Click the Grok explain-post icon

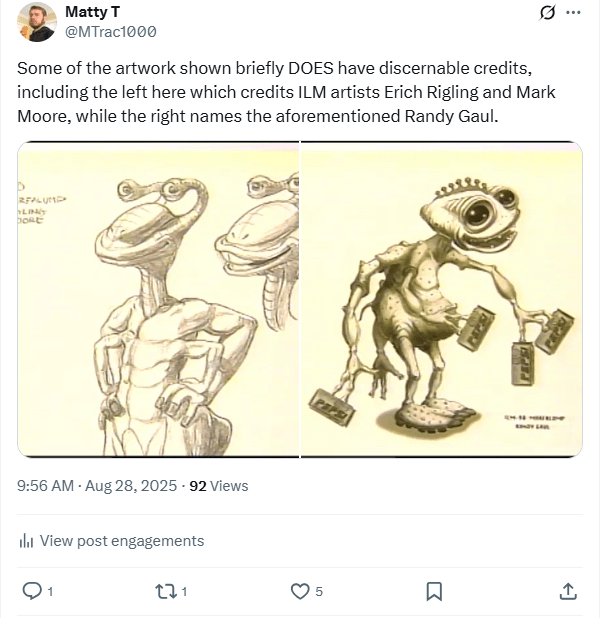[547, 13]
